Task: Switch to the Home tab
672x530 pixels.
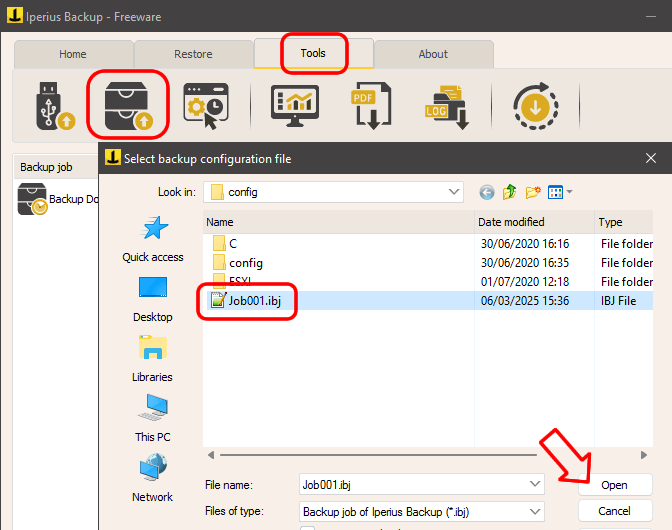Action: pos(73,54)
